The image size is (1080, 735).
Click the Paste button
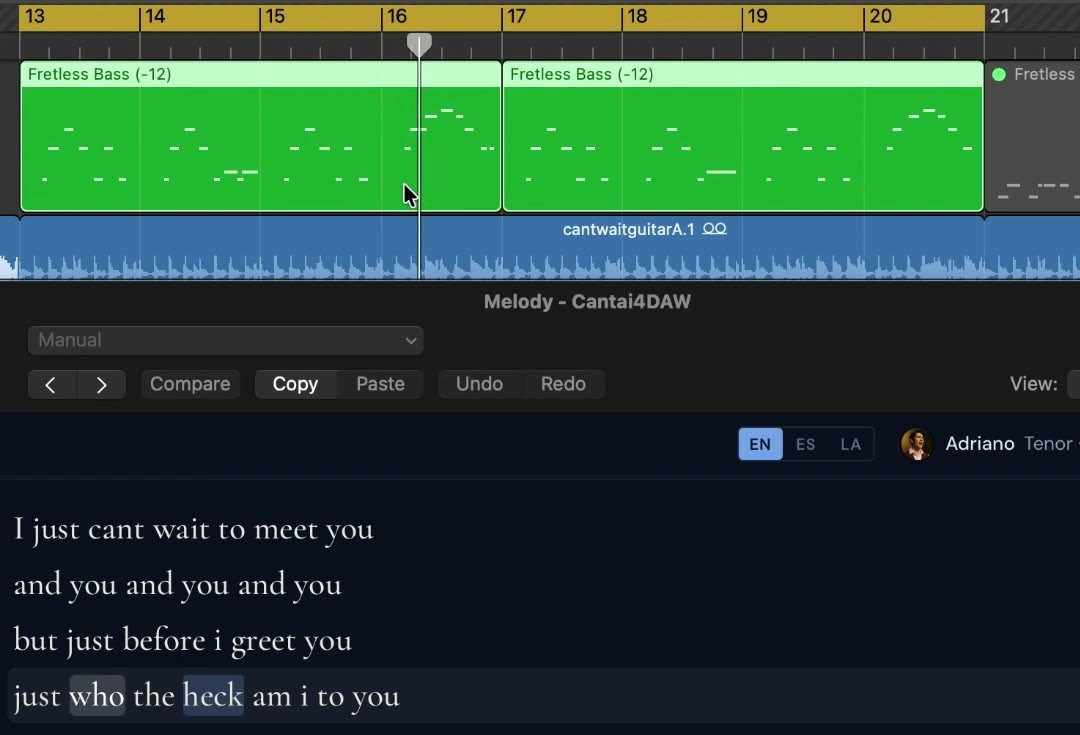[380, 384]
